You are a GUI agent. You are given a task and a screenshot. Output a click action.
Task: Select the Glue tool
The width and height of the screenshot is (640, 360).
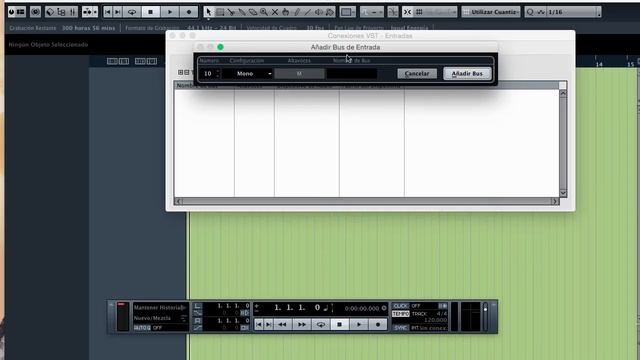(242, 12)
